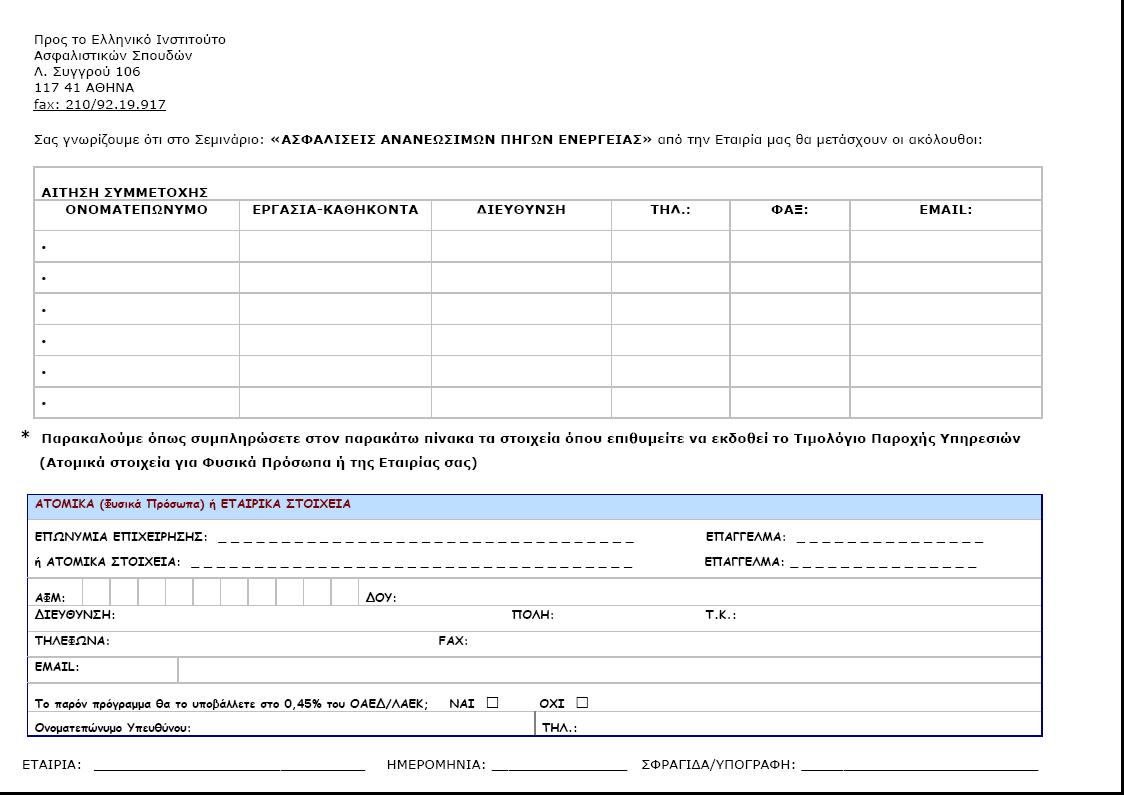This screenshot has height=795, width=1124.
Task: Click ΕΠΑΓΓΕΛΜΑ line beside ΕΠΩΝΥΜΙΑ ΕΠΙΧΕΙΡΗΣΗΣ
Action: 889,538
